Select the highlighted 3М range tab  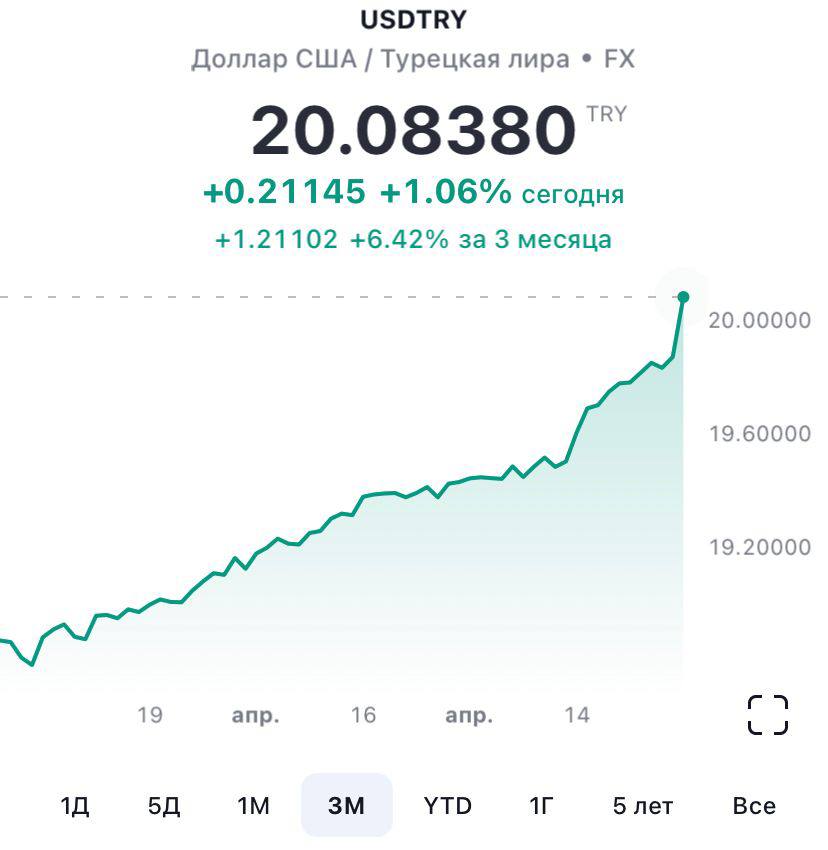click(346, 806)
